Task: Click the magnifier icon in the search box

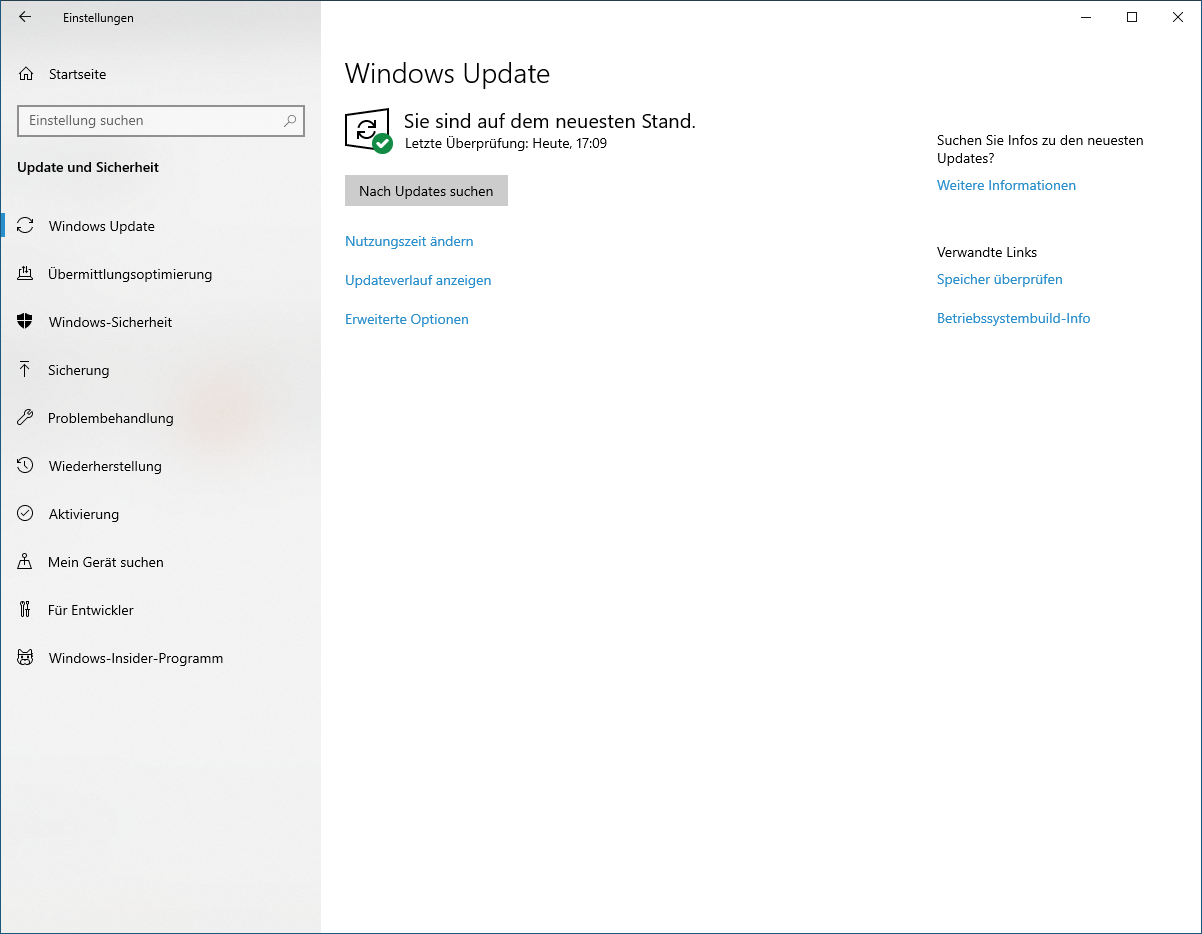Action: point(290,121)
